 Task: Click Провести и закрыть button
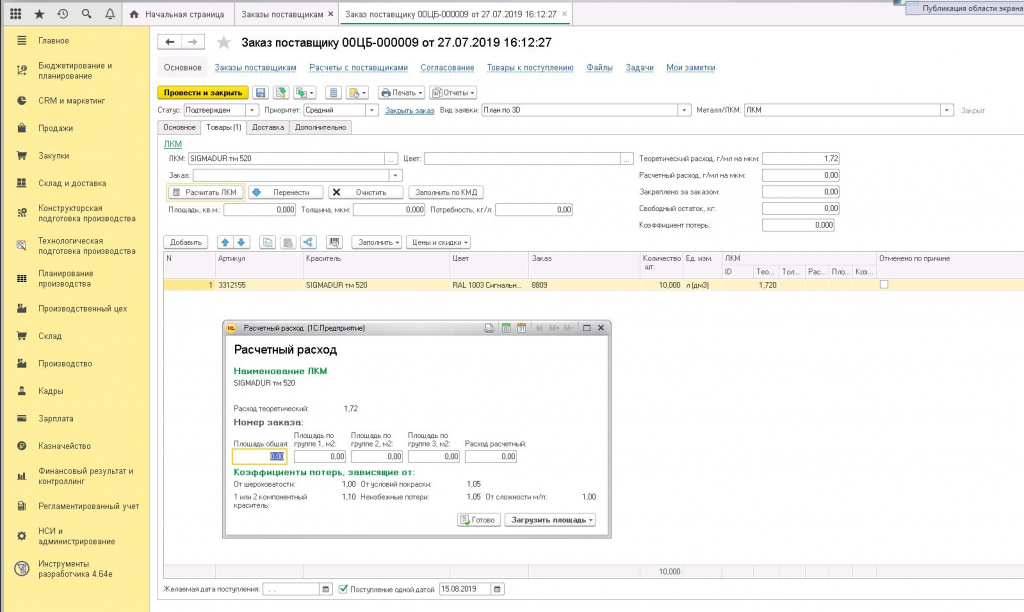(203, 93)
